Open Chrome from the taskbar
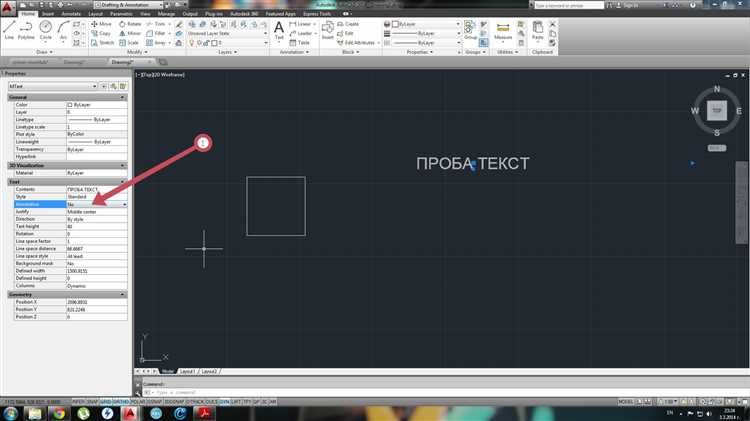The image size is (750, 421). [x=59, y=413]
